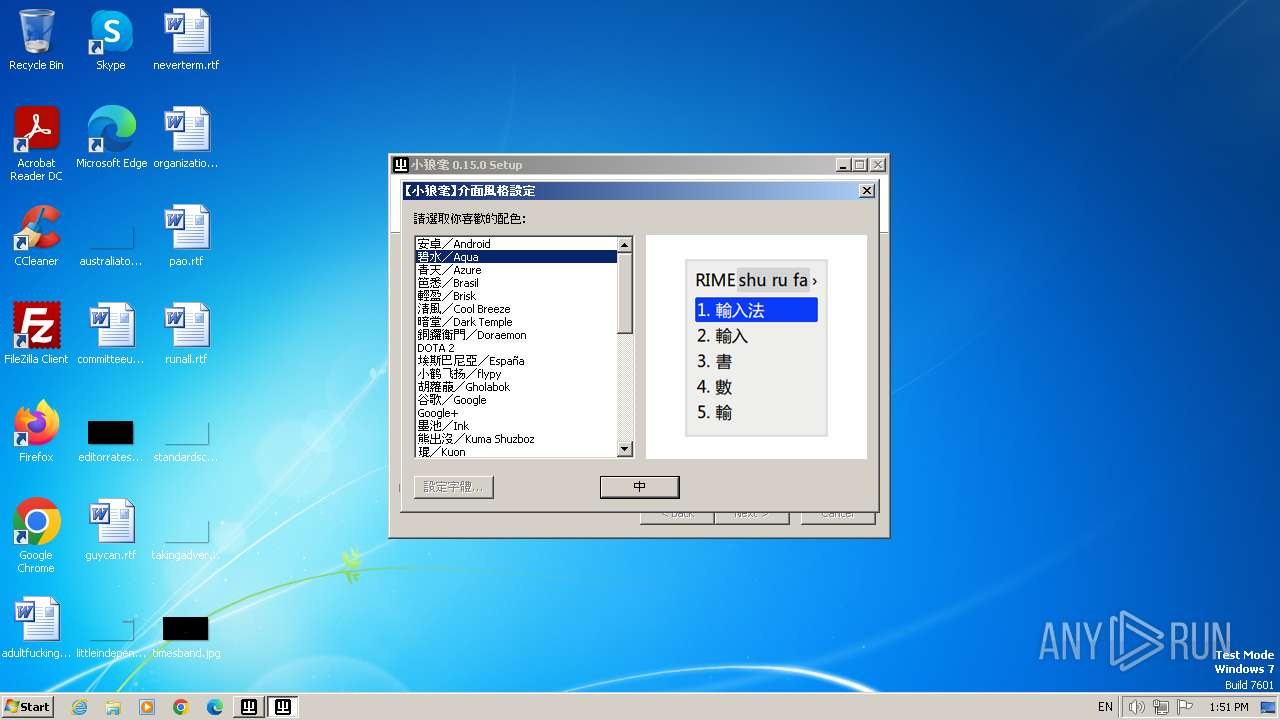Viewport: 1280px width, 720px height.
Task: Select the Firefox desktop shortcut
Action: click(x=36, y=432)
